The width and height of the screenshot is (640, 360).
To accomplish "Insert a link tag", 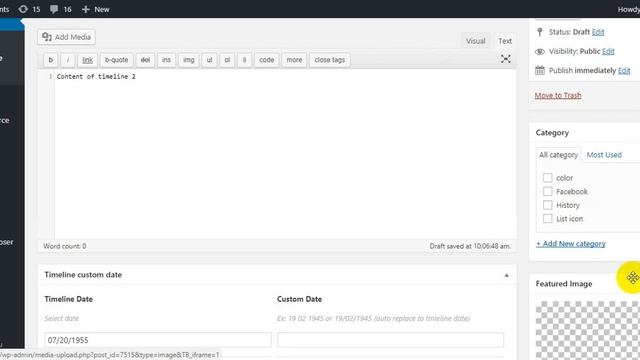I will 87,60.
